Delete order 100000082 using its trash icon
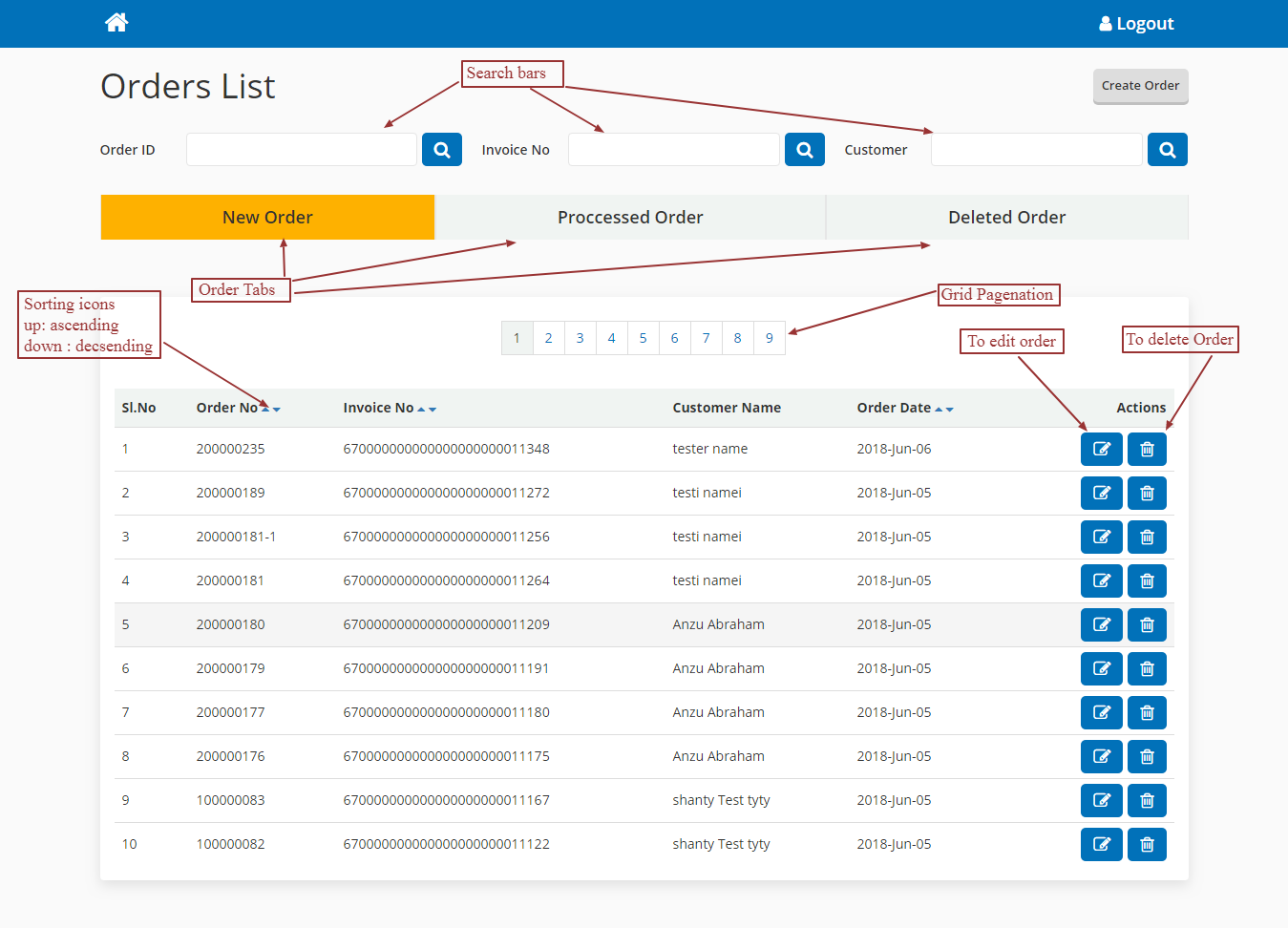 tap(1147, 845)
